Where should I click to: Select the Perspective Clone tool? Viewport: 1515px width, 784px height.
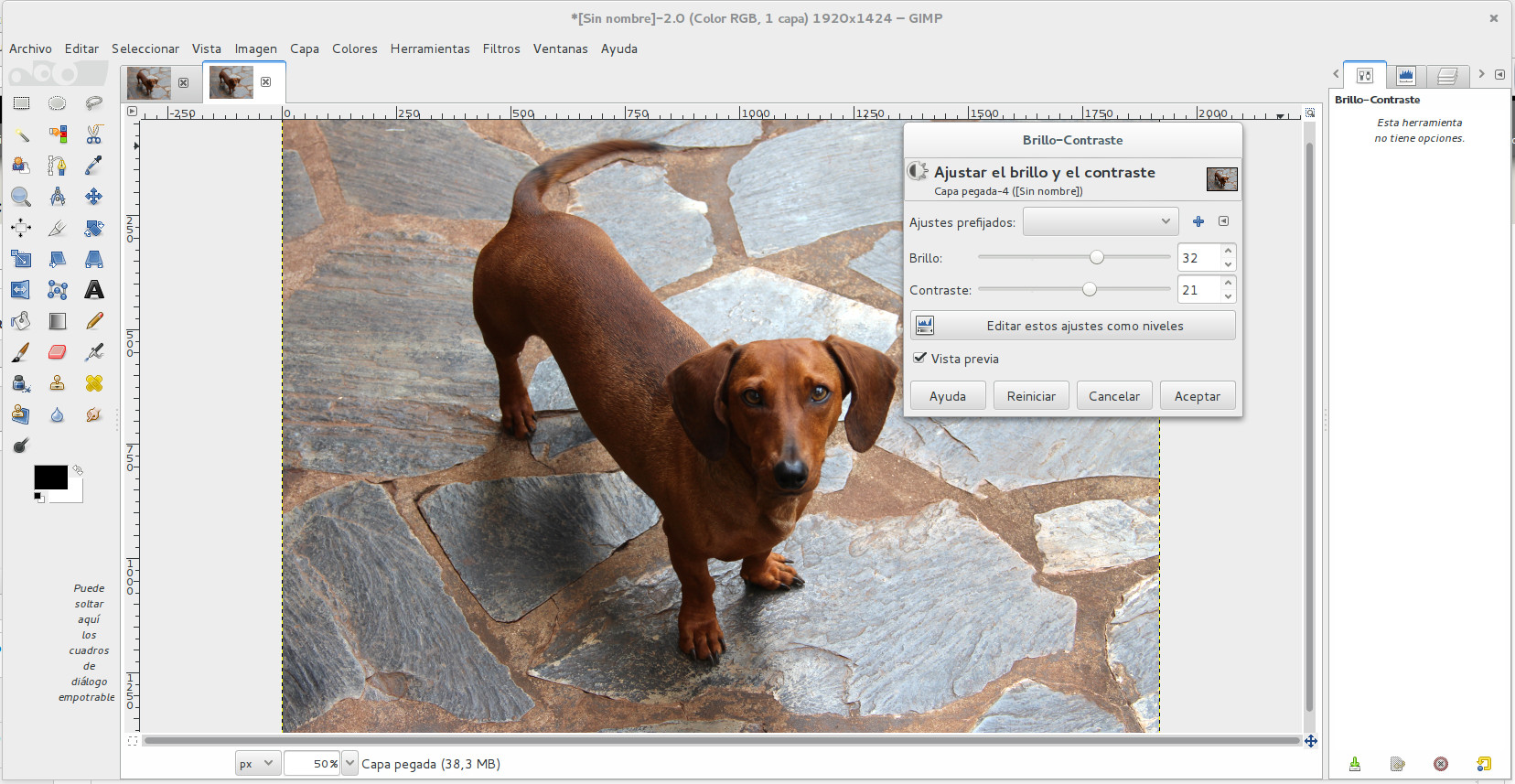(21, 414)
